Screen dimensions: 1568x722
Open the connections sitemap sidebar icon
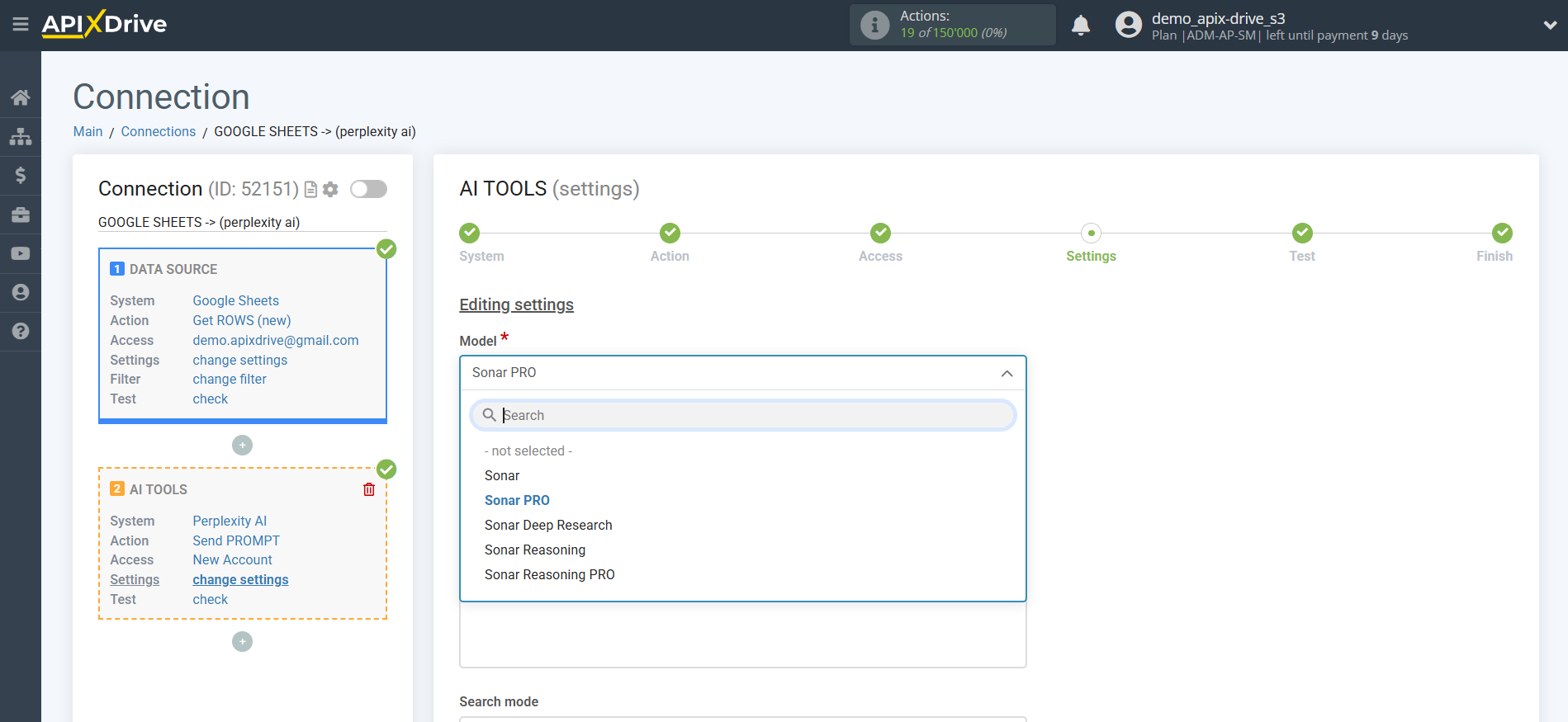tap(21, 136)
